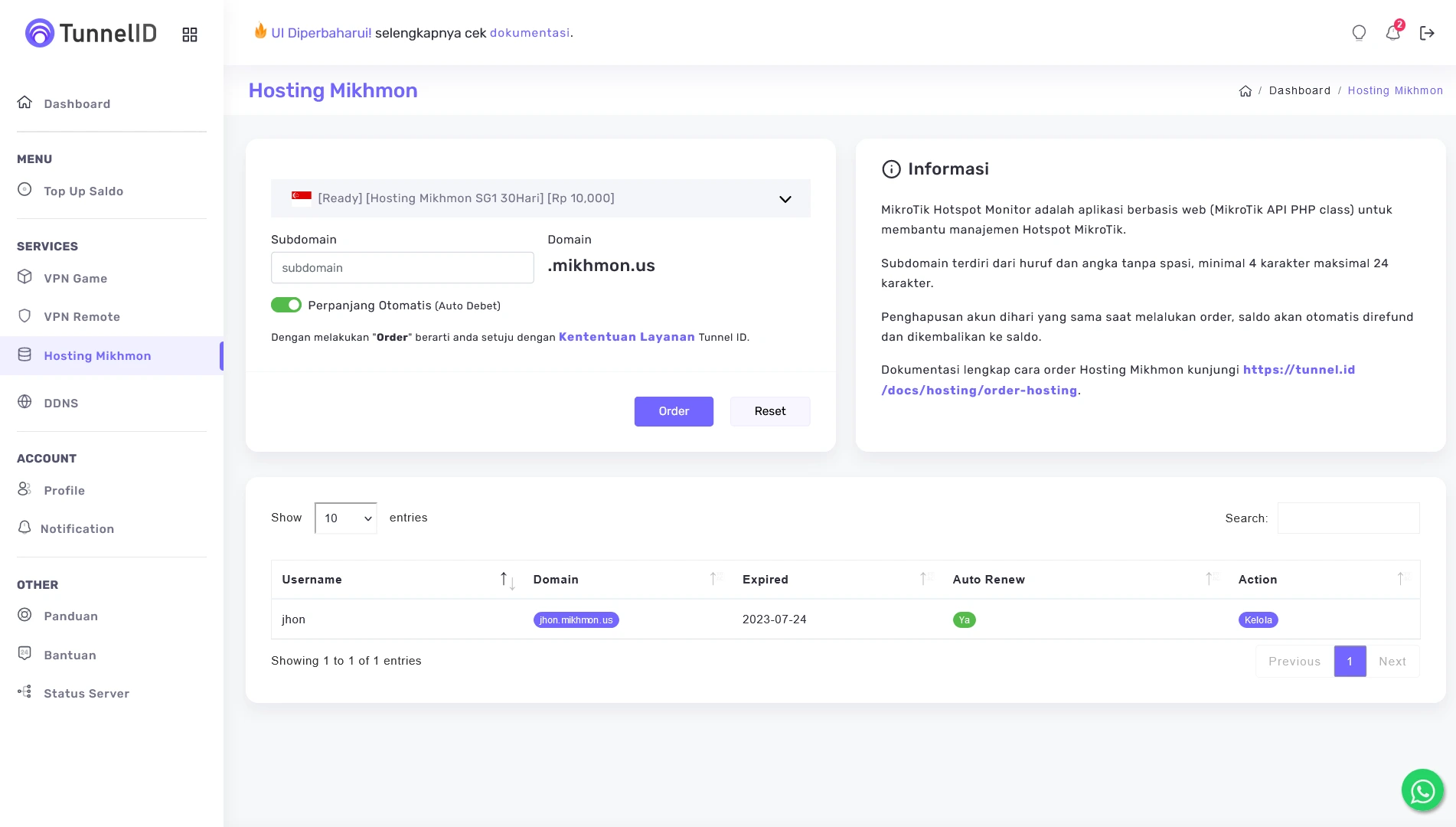
Task: Sort table by Auto Renew column arrow
Action: pyautogui.click(x=1212, y=579)
